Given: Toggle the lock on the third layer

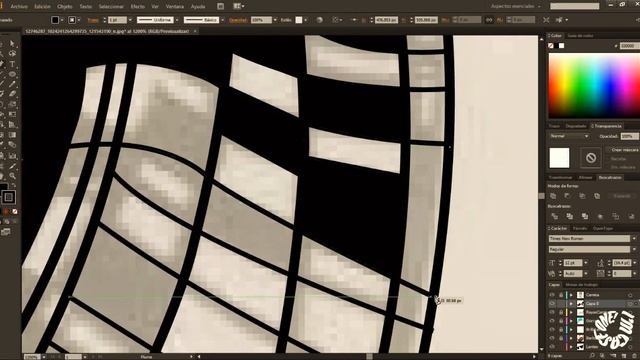Looking at the screenshot, I should click(560, 312).
